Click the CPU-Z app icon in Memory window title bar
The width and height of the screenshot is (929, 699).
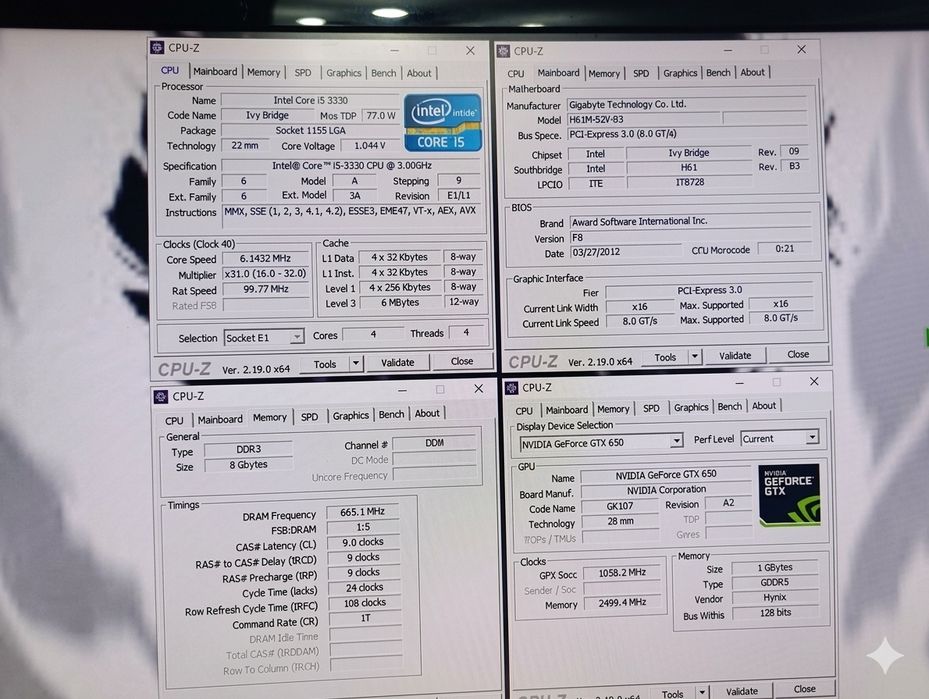[x=161, y=396]
